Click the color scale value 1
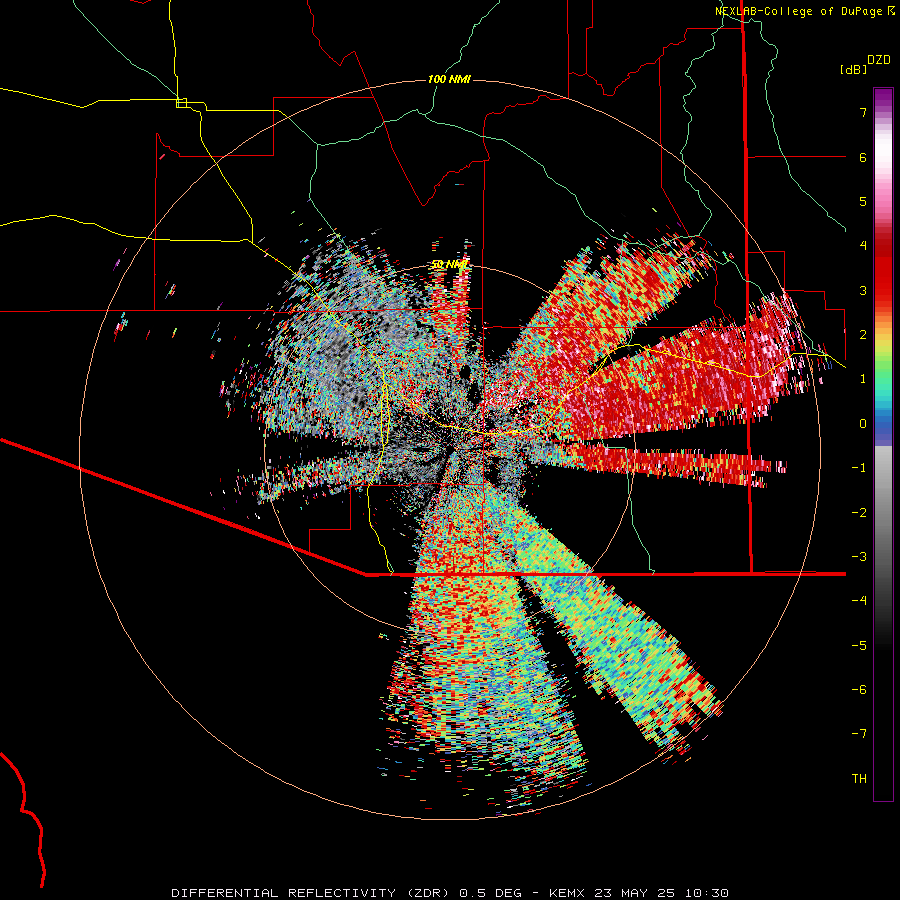This screenshot has width=900, height=900. click(863, 379)
